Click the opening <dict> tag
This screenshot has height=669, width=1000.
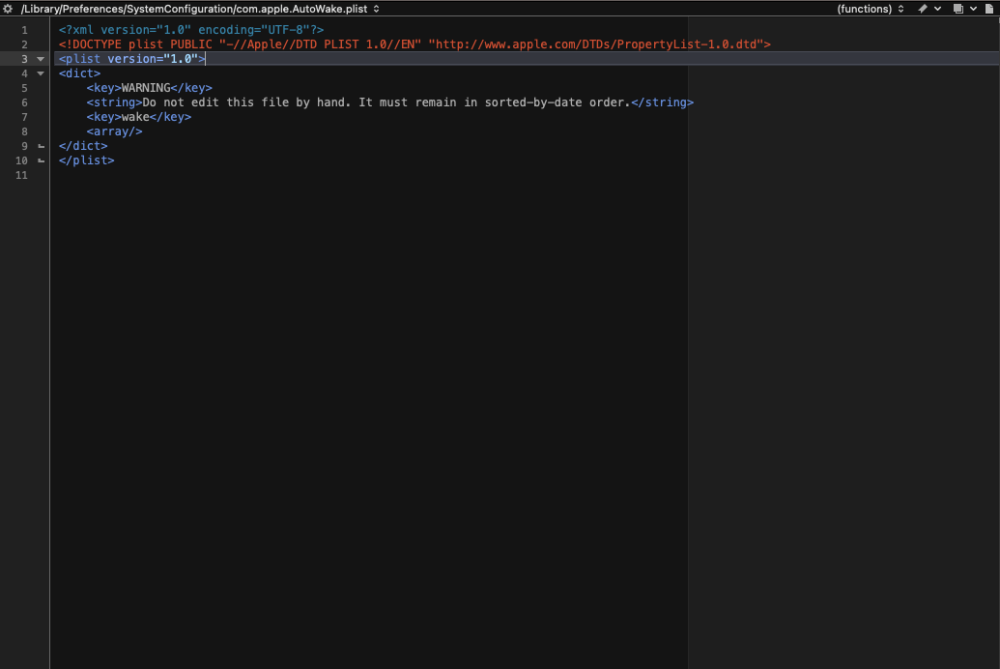coord(80,73)
